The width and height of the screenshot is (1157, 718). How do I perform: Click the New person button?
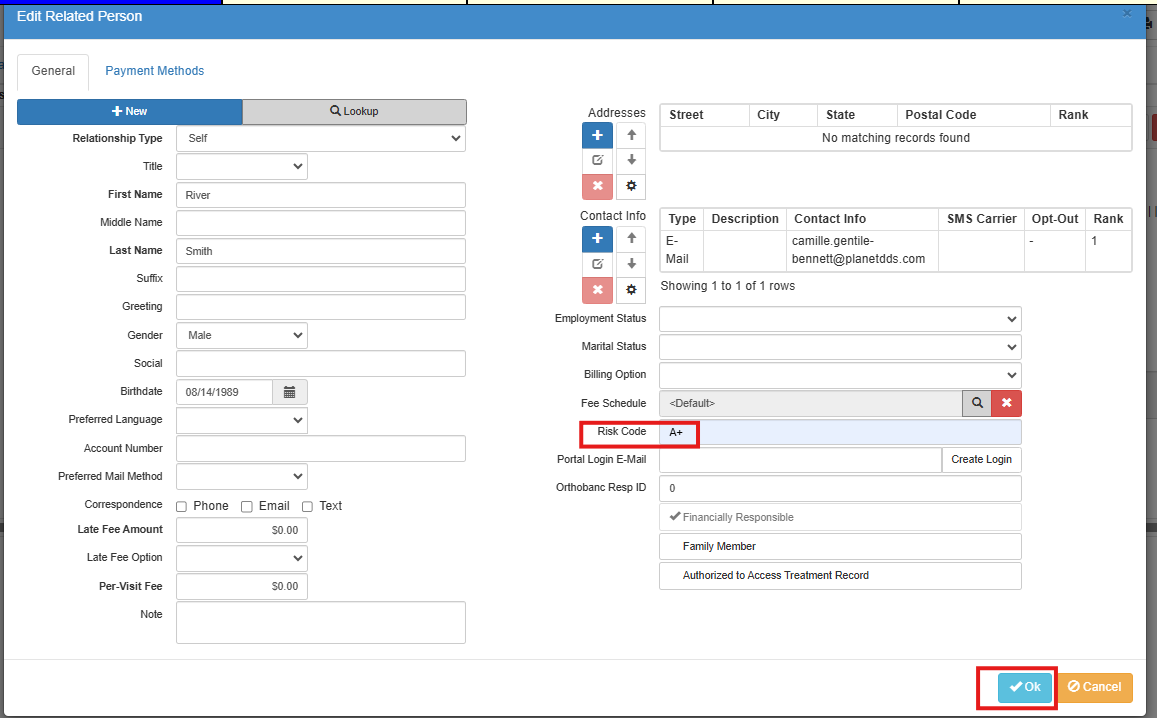click(x=130, y=111)
